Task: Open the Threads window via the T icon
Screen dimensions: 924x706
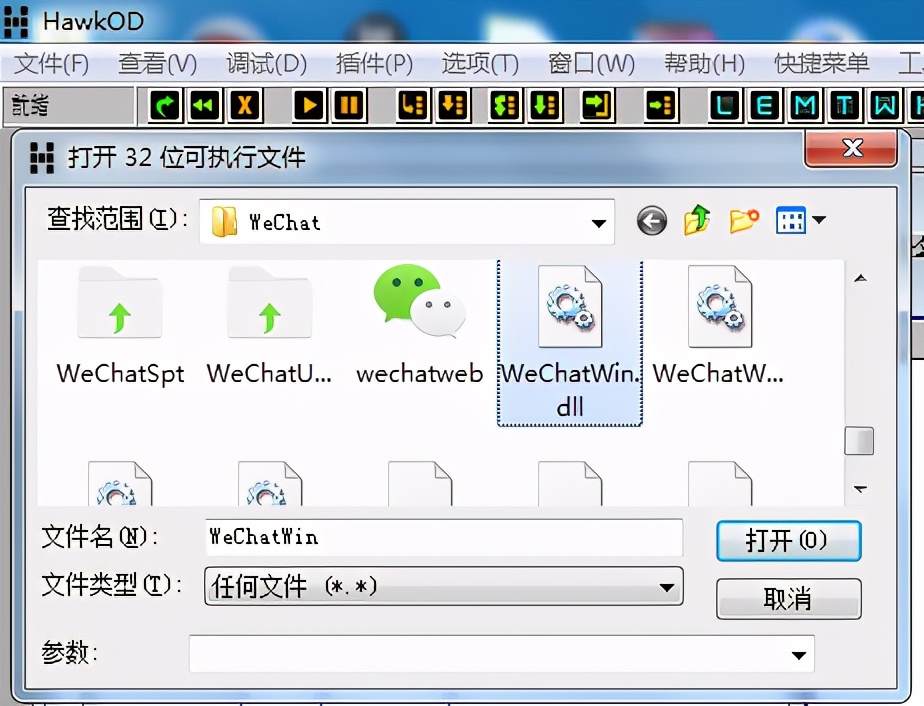Action: pyautogui.click(x=845, y=105)
